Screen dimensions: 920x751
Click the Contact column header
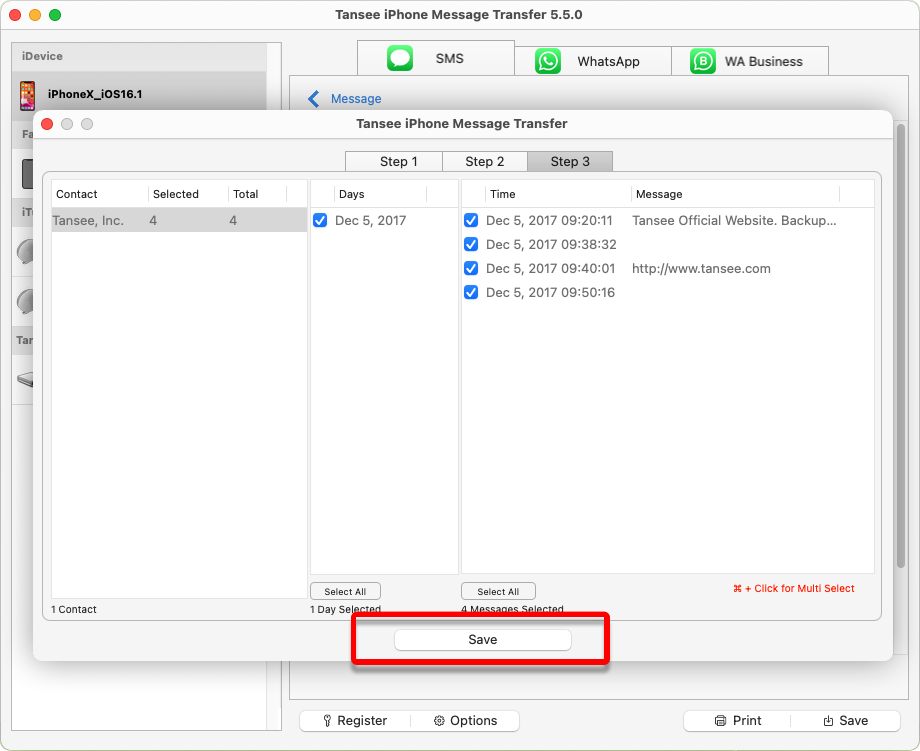[x=100, y=194]
